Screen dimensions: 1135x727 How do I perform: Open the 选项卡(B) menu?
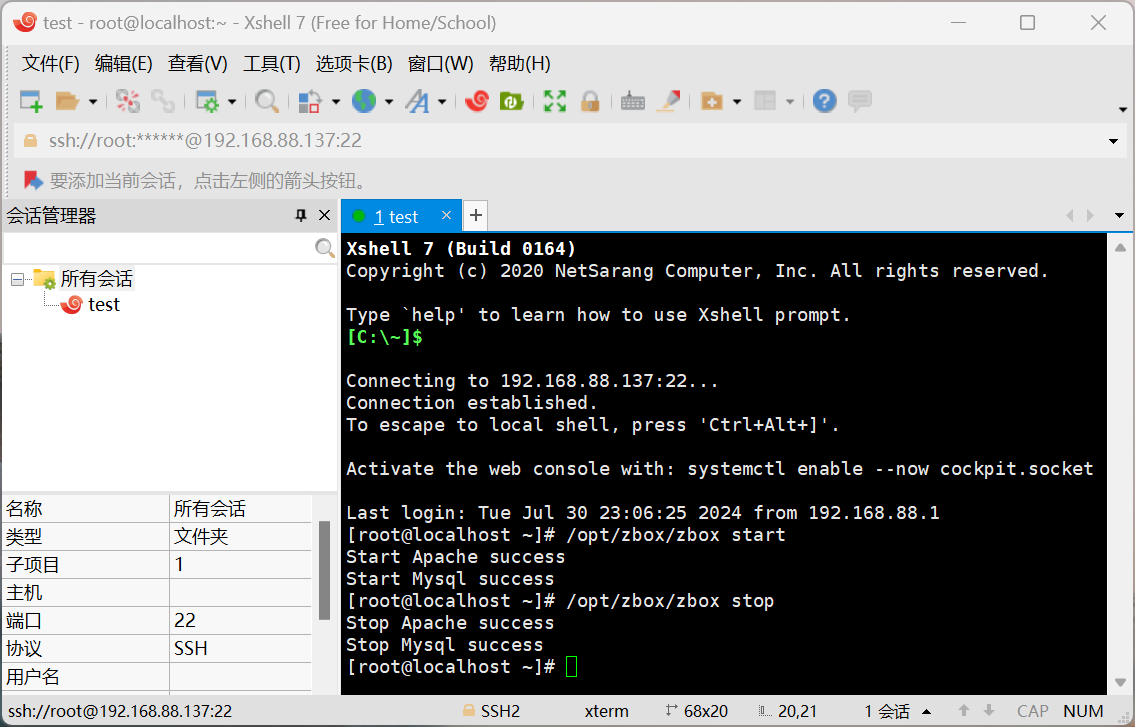(354, 64)
